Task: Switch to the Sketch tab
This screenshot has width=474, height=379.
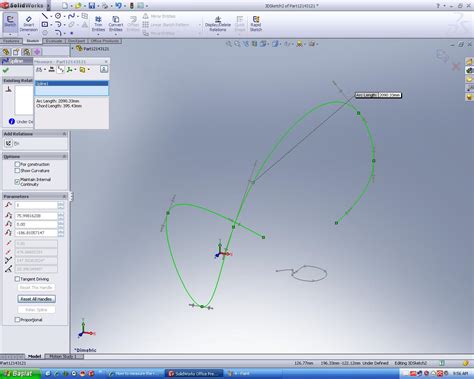Action: pos(33,41)
